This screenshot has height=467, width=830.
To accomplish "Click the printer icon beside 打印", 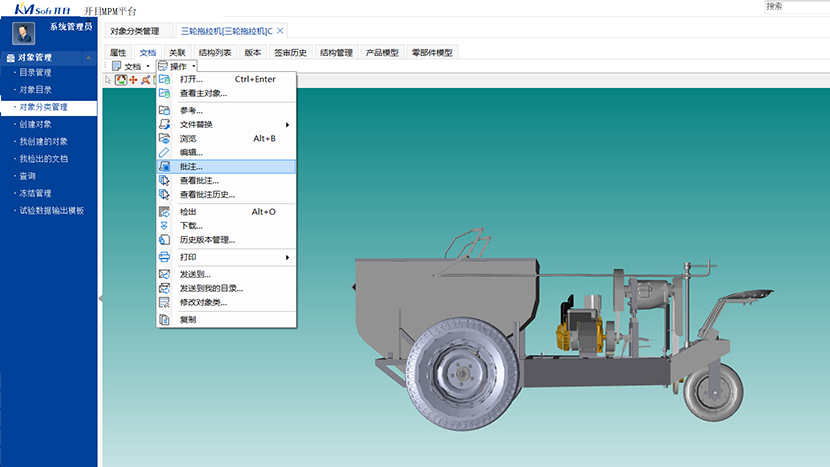I will coord(165,258).
